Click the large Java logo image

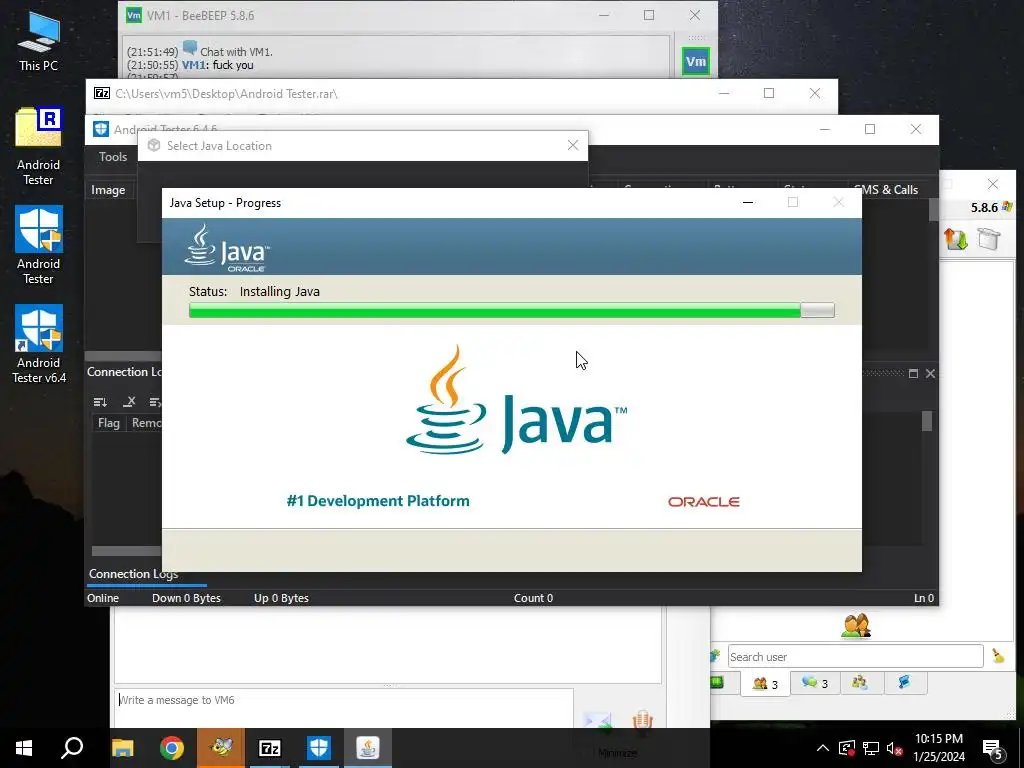516,401
